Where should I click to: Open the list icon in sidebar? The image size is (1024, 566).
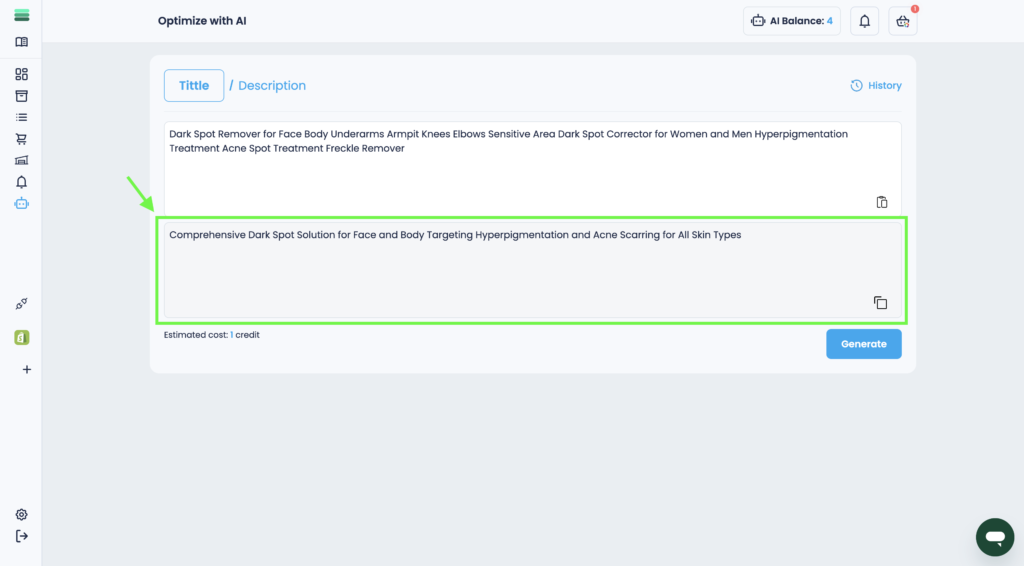(x=21, y=117)
